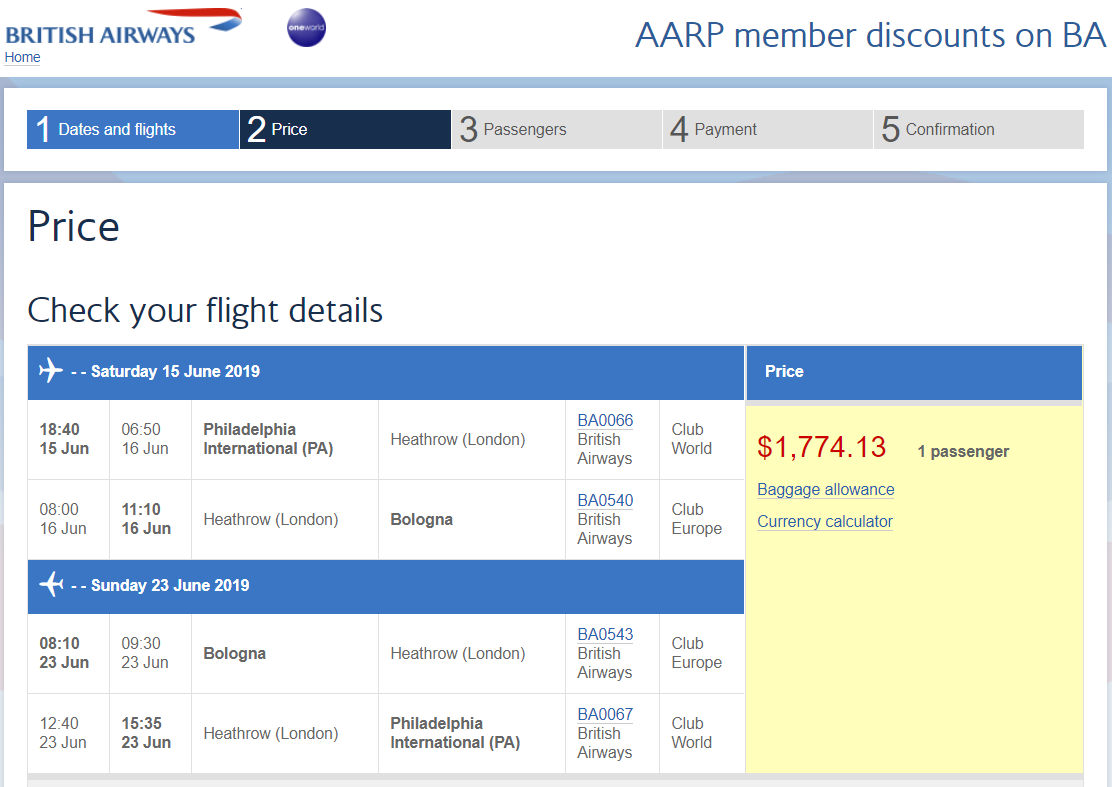Go to step 1 Dates and flights

pyautogui.click(x=133, y=130)
